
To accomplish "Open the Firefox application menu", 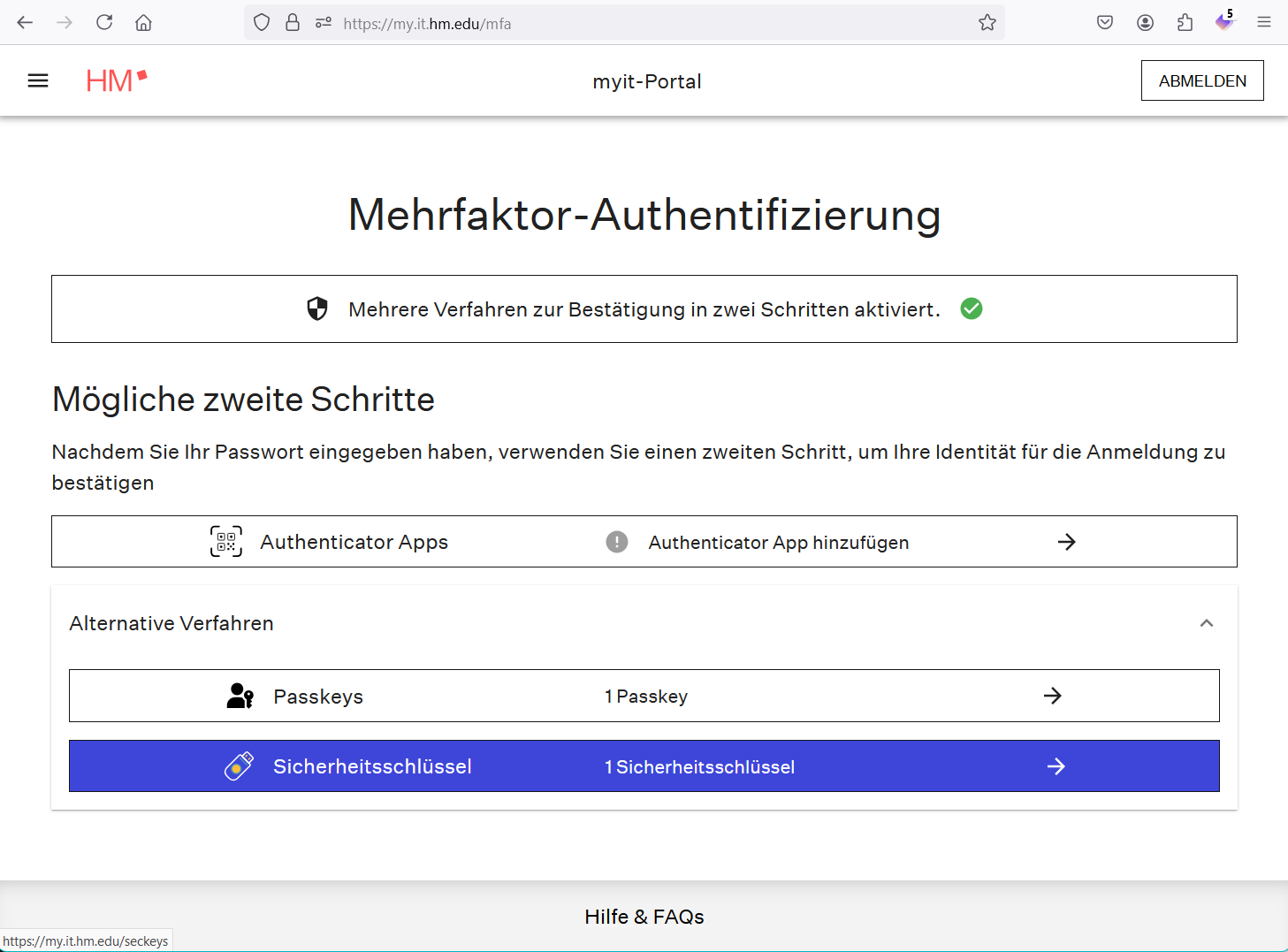I will 1263,23.
